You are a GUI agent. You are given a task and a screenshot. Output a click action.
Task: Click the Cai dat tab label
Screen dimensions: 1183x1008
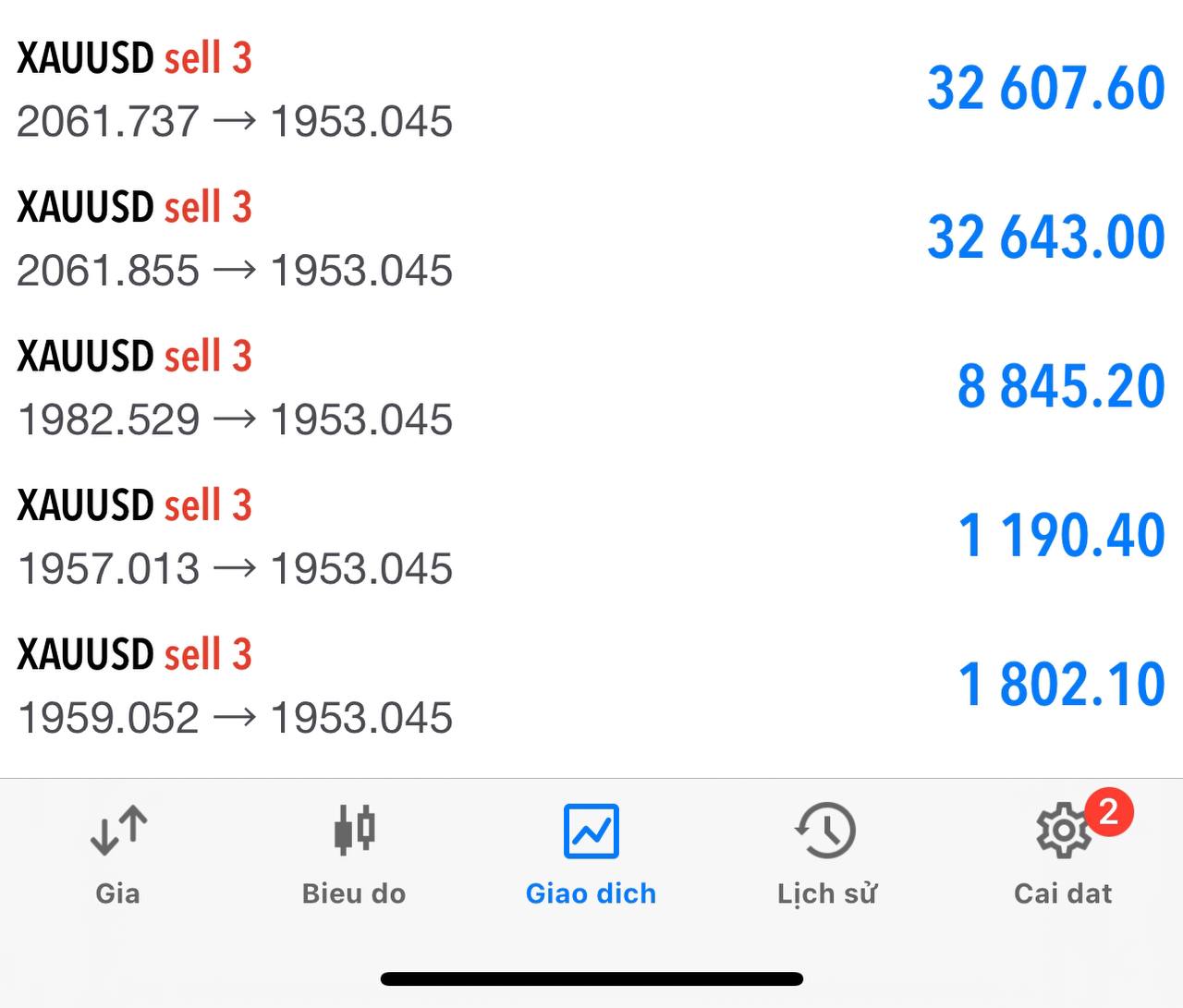1063,893
